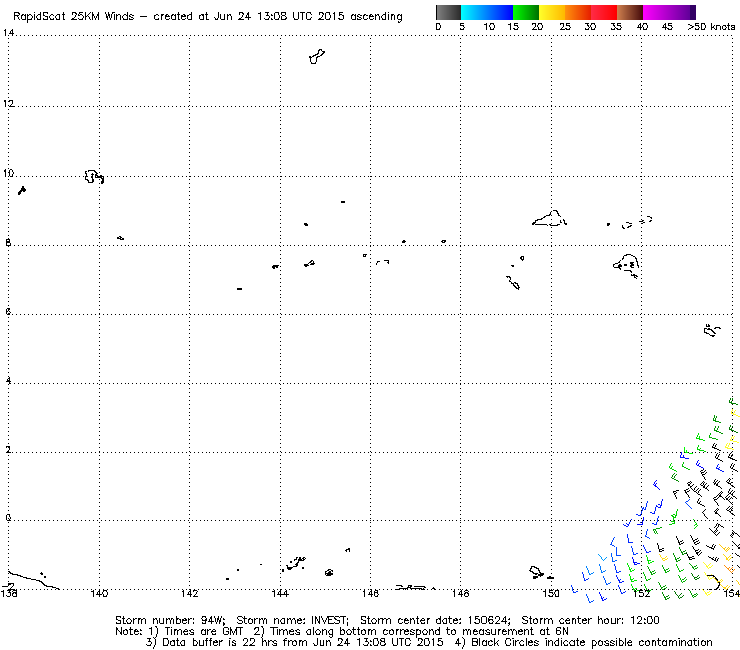740x650 pixels.
Task: Click the brown 35-40 knots legend color
Action: (630, 12)
